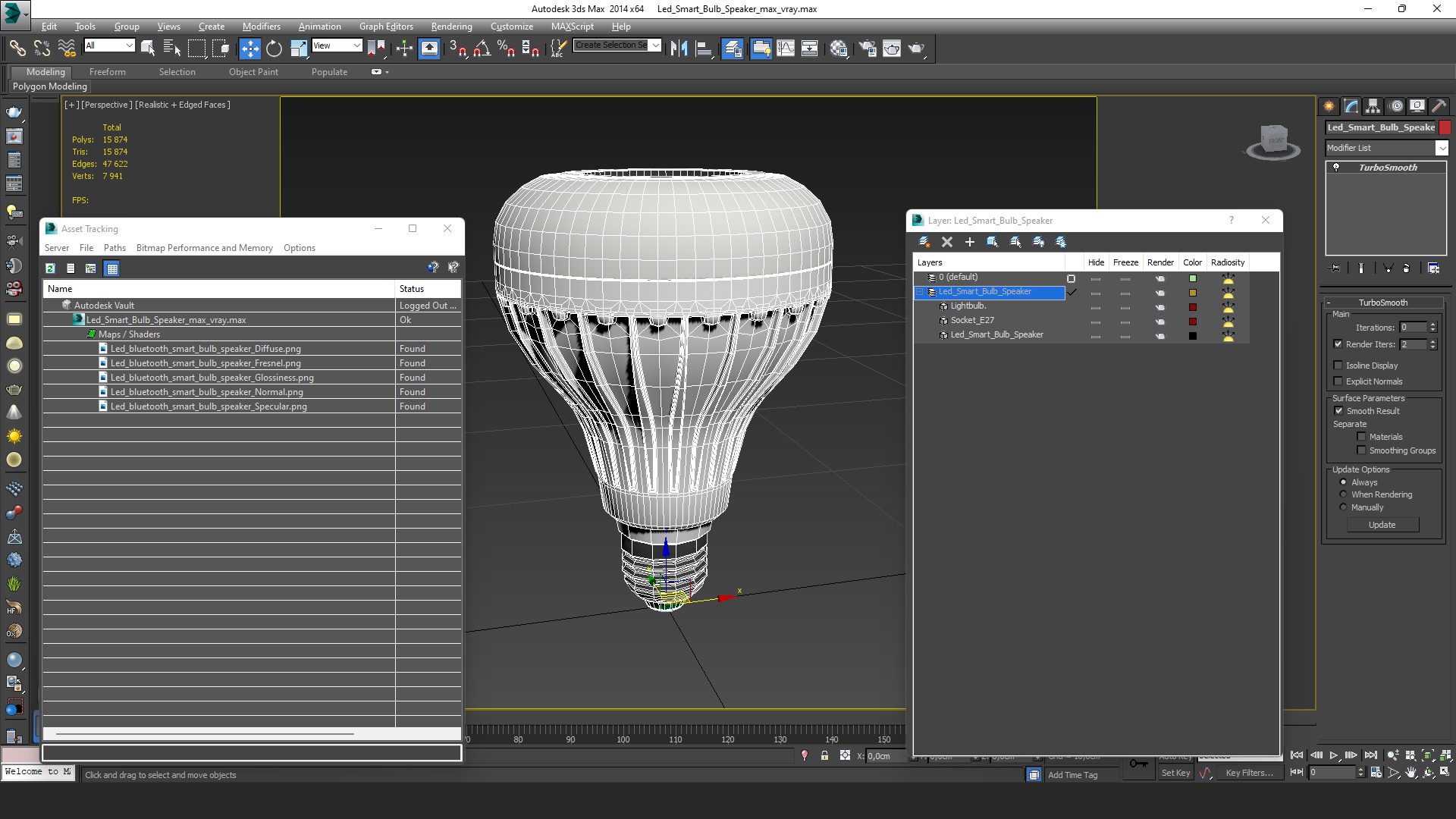Screen dimensions: 1456x819
Task: Click the Update button in TurboSmooth
Action: (x=1382, y=525)
